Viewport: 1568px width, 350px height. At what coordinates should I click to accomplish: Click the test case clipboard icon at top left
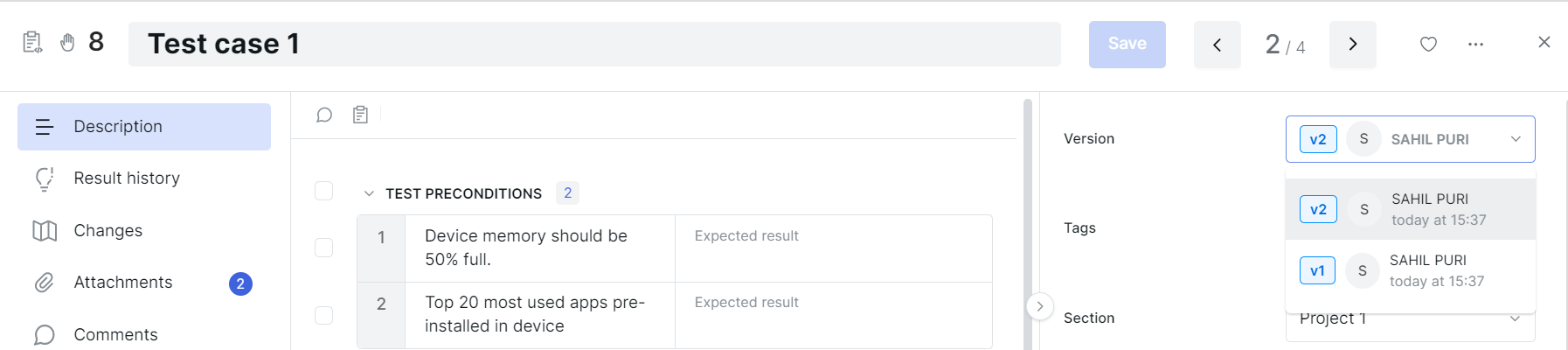point(32,42)
